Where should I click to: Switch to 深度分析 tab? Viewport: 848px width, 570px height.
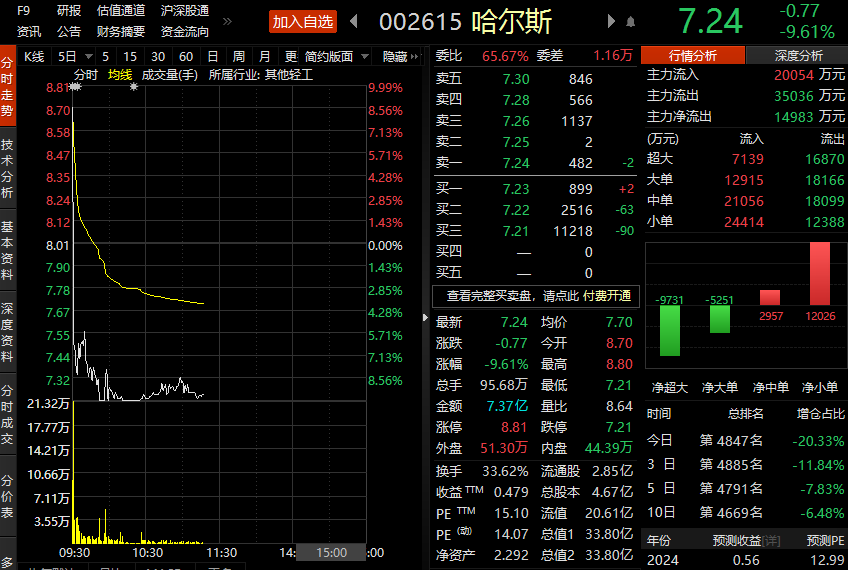(x=798, y=55)
